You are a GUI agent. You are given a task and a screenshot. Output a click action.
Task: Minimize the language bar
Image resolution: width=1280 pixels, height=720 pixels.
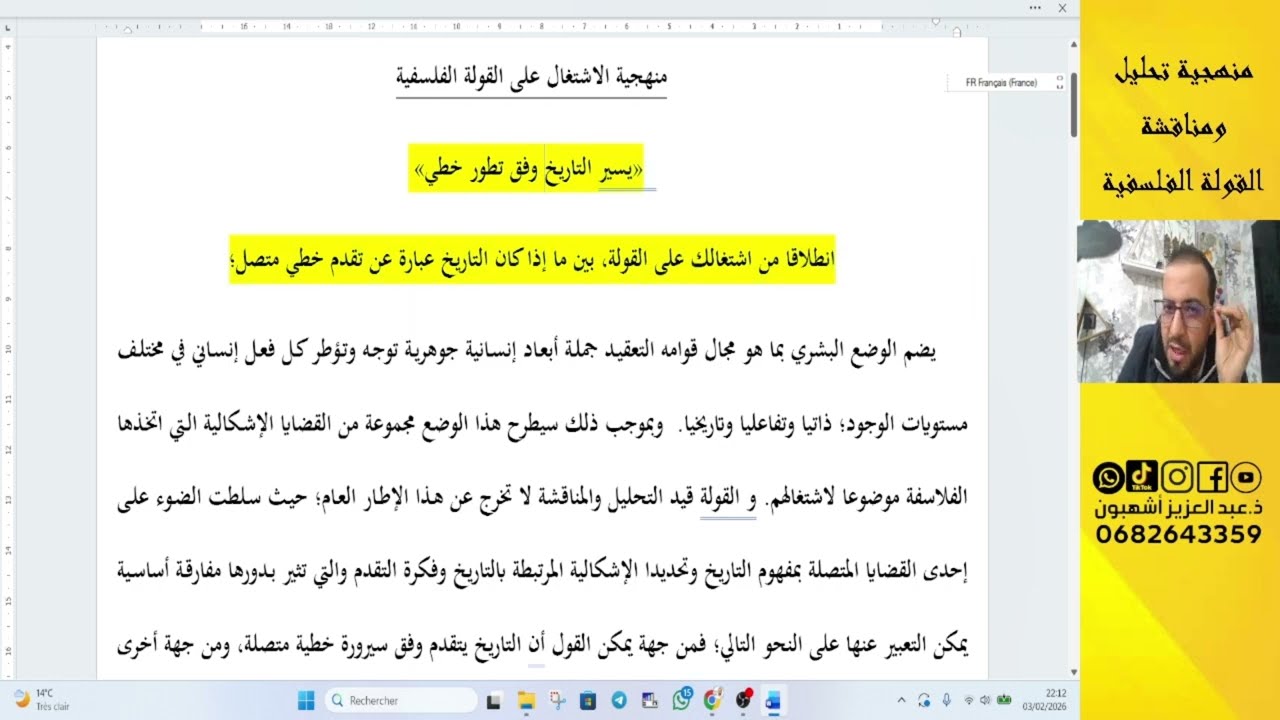(1060, 80)
